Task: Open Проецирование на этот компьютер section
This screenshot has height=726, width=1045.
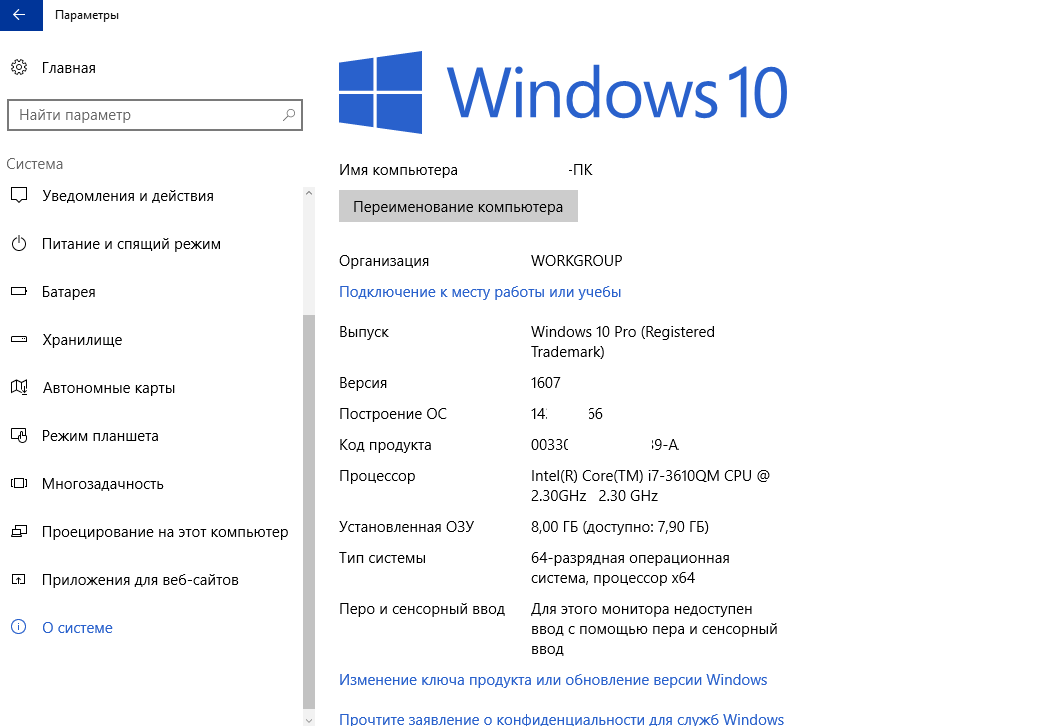Action: (165, 532)
